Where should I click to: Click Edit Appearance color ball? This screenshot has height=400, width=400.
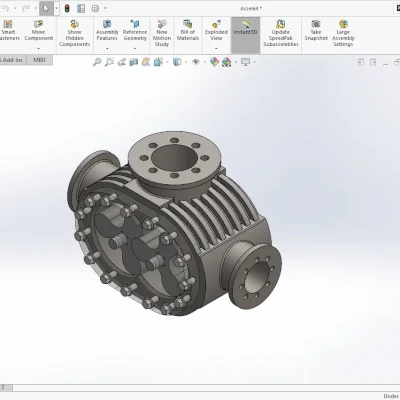[x=214, y=62]
